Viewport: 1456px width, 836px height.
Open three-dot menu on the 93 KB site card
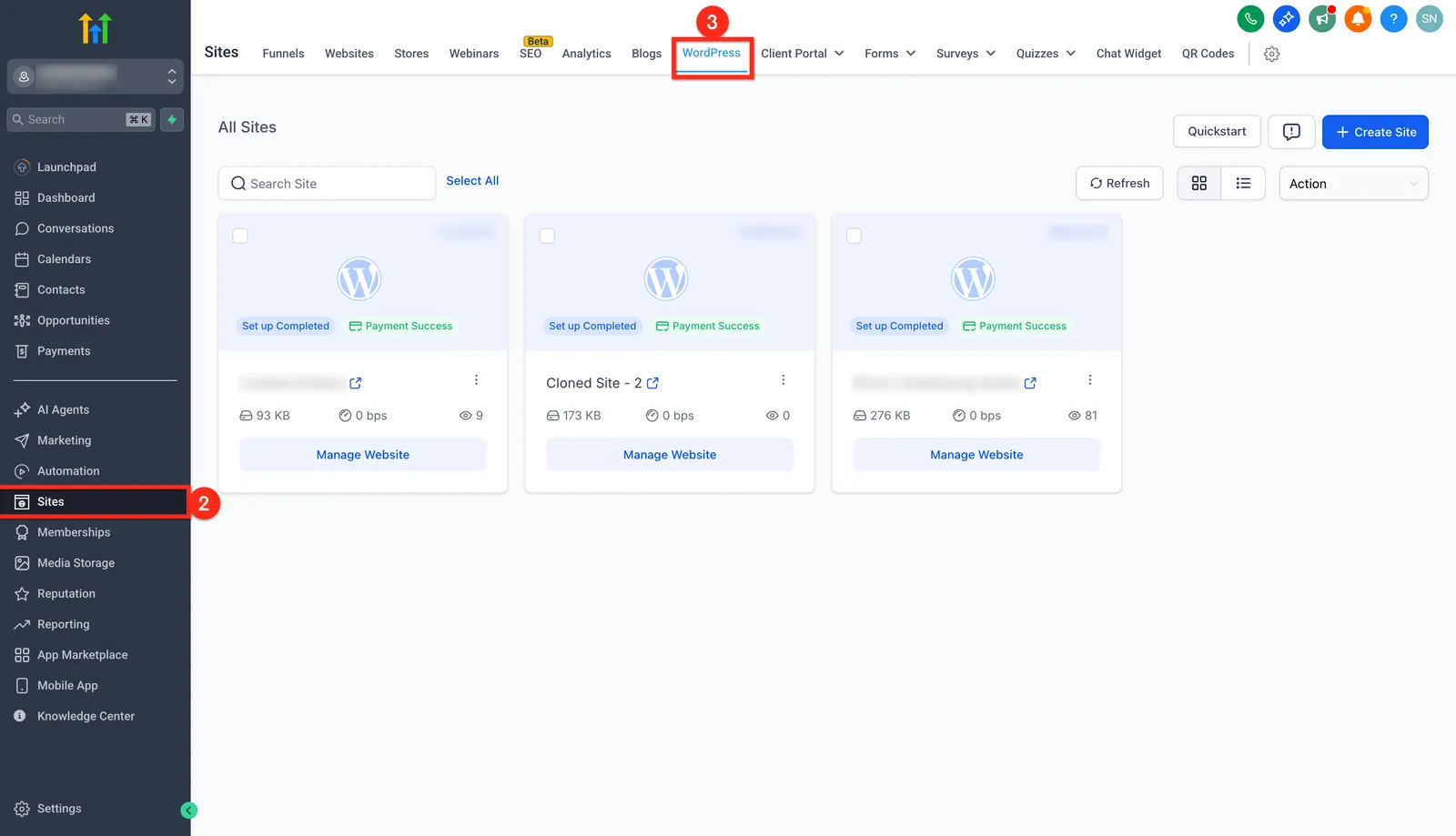click(x=476, y=380)
